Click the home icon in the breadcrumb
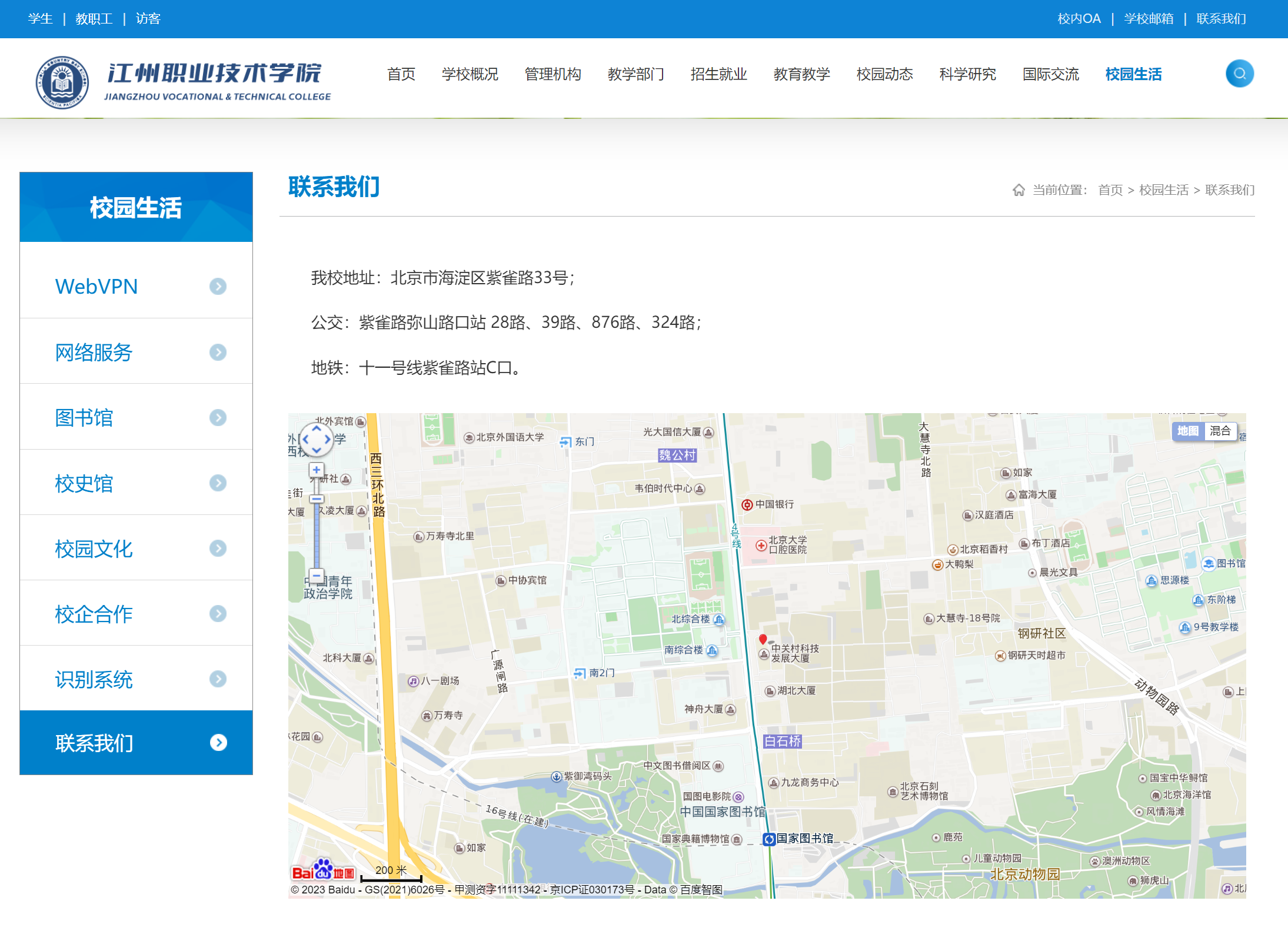Image resolution: width=1288 pixels, height=934 pixels. [x=1019, y=190]
